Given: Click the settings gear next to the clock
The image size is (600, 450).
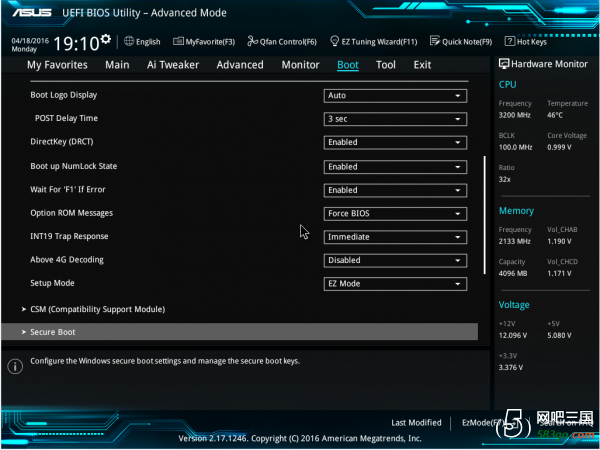Looking at the screenshot, I should pos(106,39).
